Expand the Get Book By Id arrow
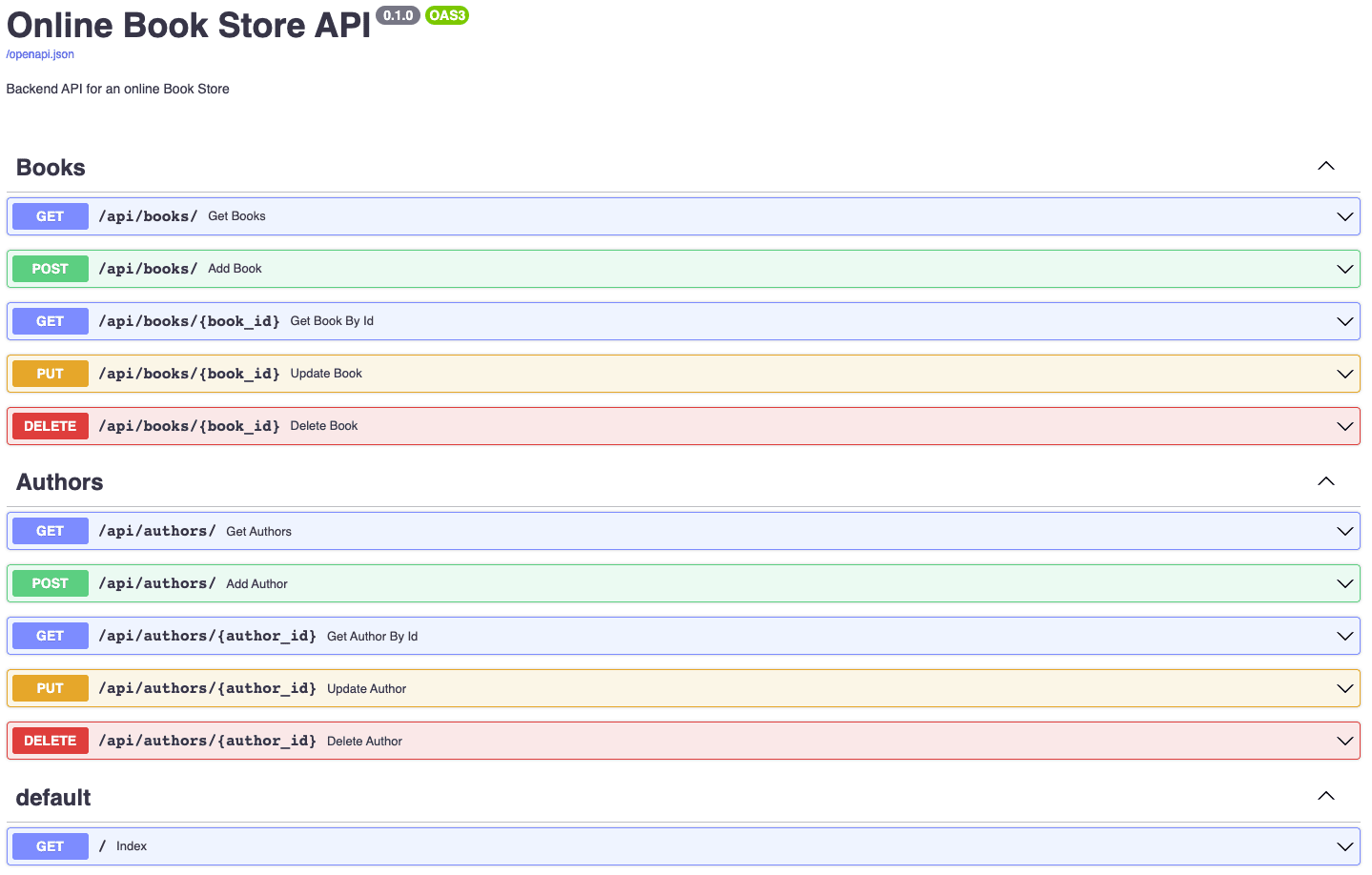Screen dimensions: 1372x875 click(x=1345, y=321)
